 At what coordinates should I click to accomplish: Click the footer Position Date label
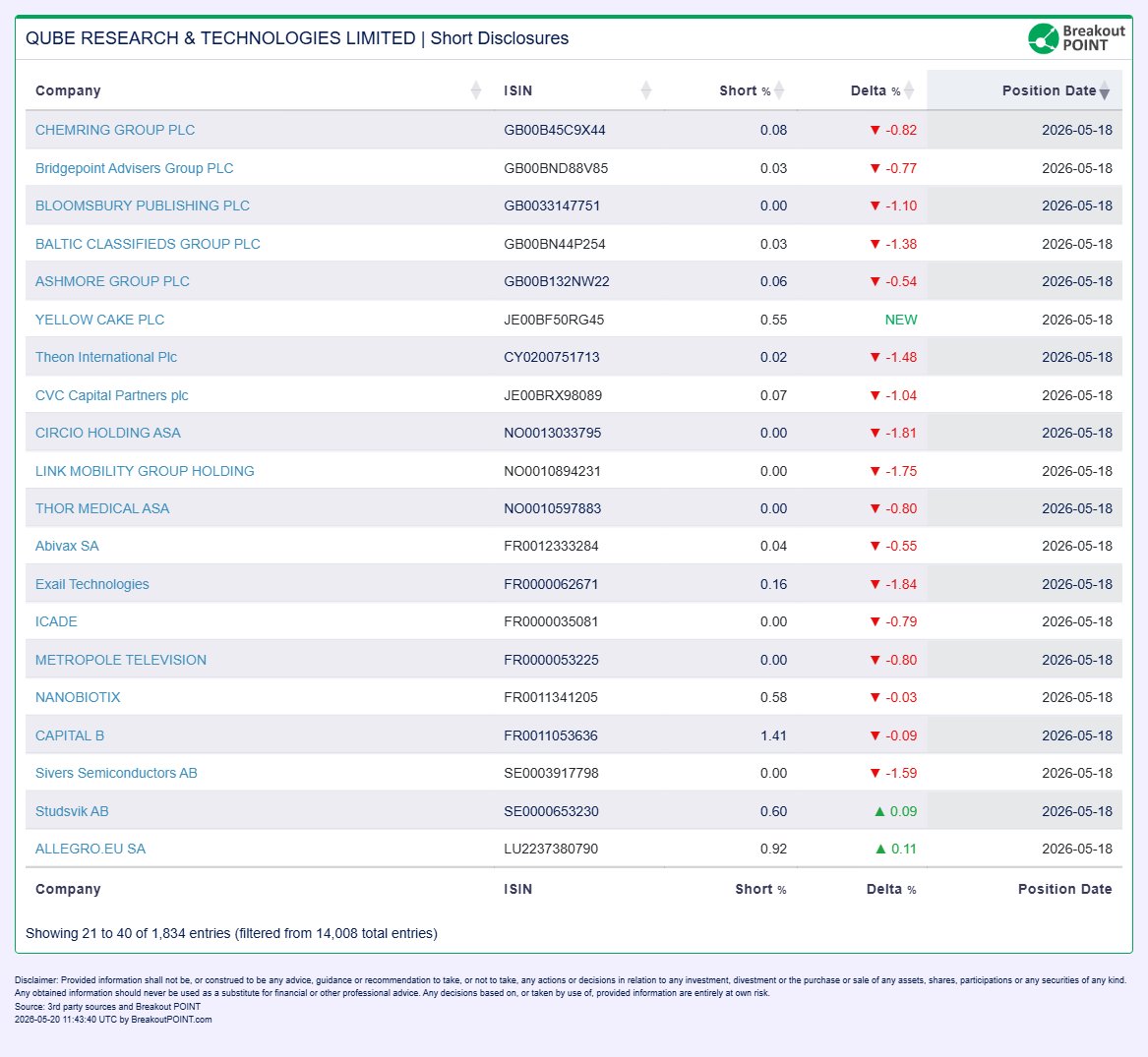pyautogui.click(x=1064, y=889)
